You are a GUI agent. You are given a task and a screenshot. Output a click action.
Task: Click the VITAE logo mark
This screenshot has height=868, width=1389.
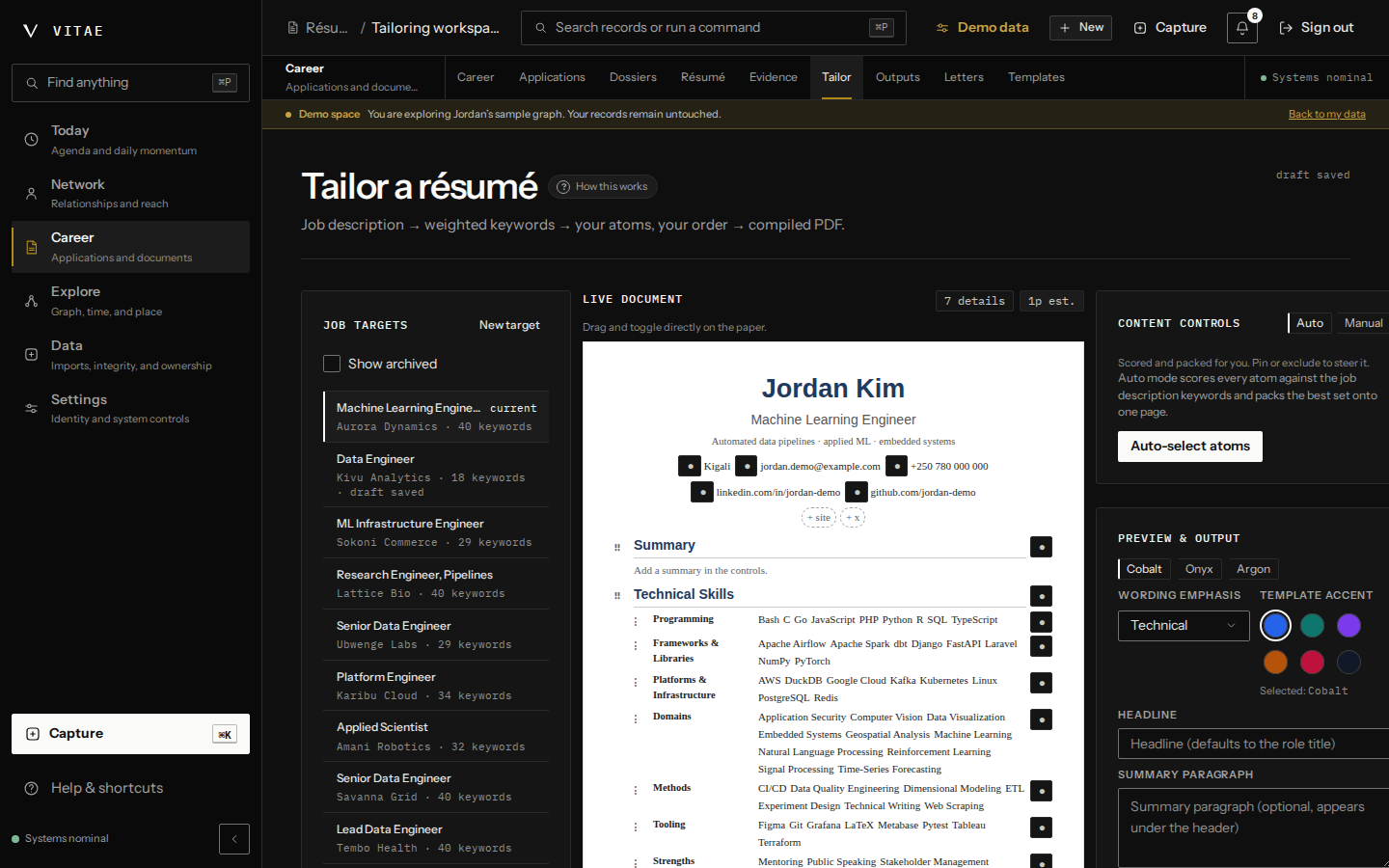31,31
